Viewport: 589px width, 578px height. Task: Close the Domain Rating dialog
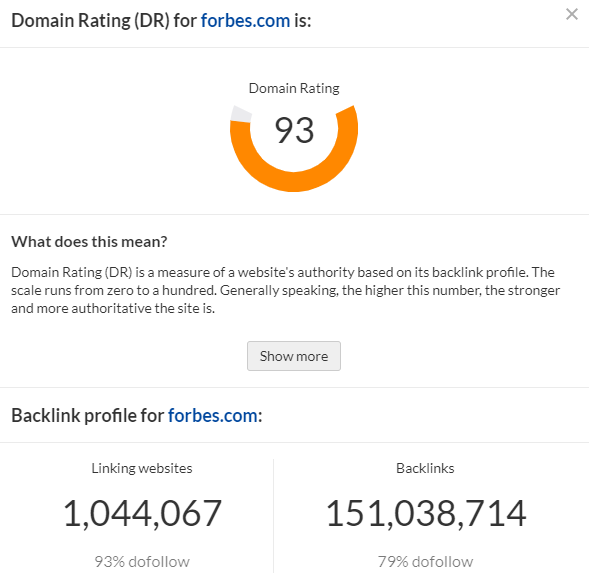coord(571,14)
